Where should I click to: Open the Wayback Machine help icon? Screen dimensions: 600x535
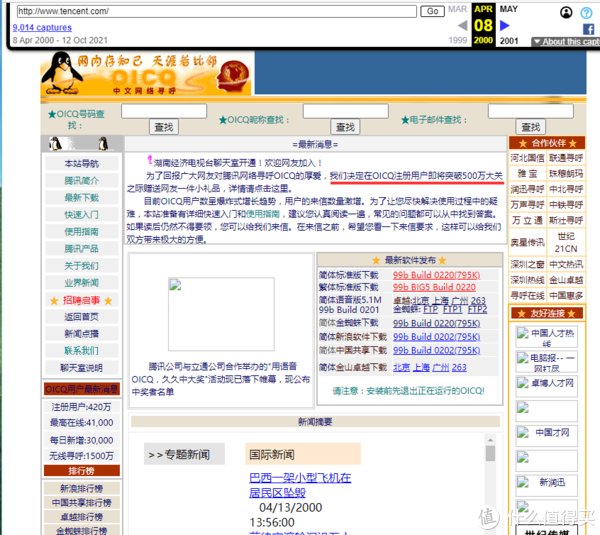[586, 12]
